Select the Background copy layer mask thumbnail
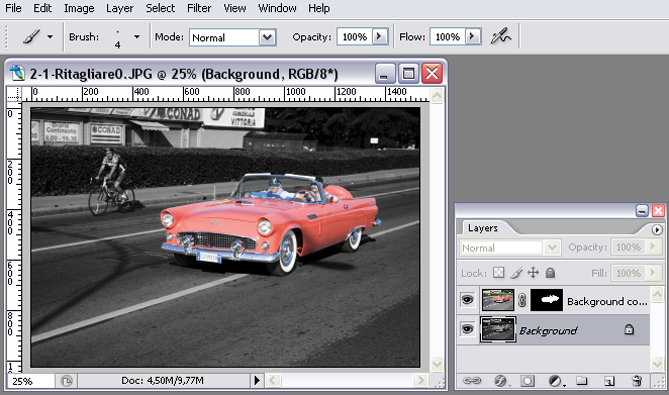 point(547,300)
